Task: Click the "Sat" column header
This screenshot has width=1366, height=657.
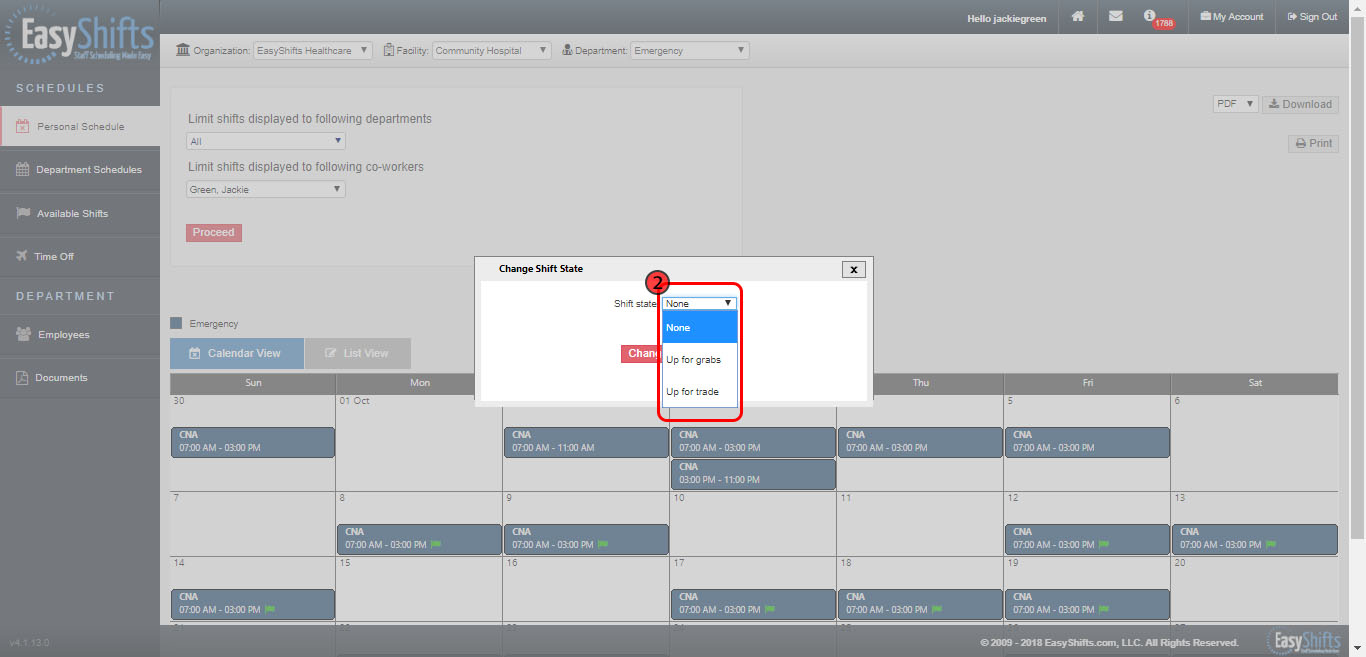Action: [x=1255, y=383]
